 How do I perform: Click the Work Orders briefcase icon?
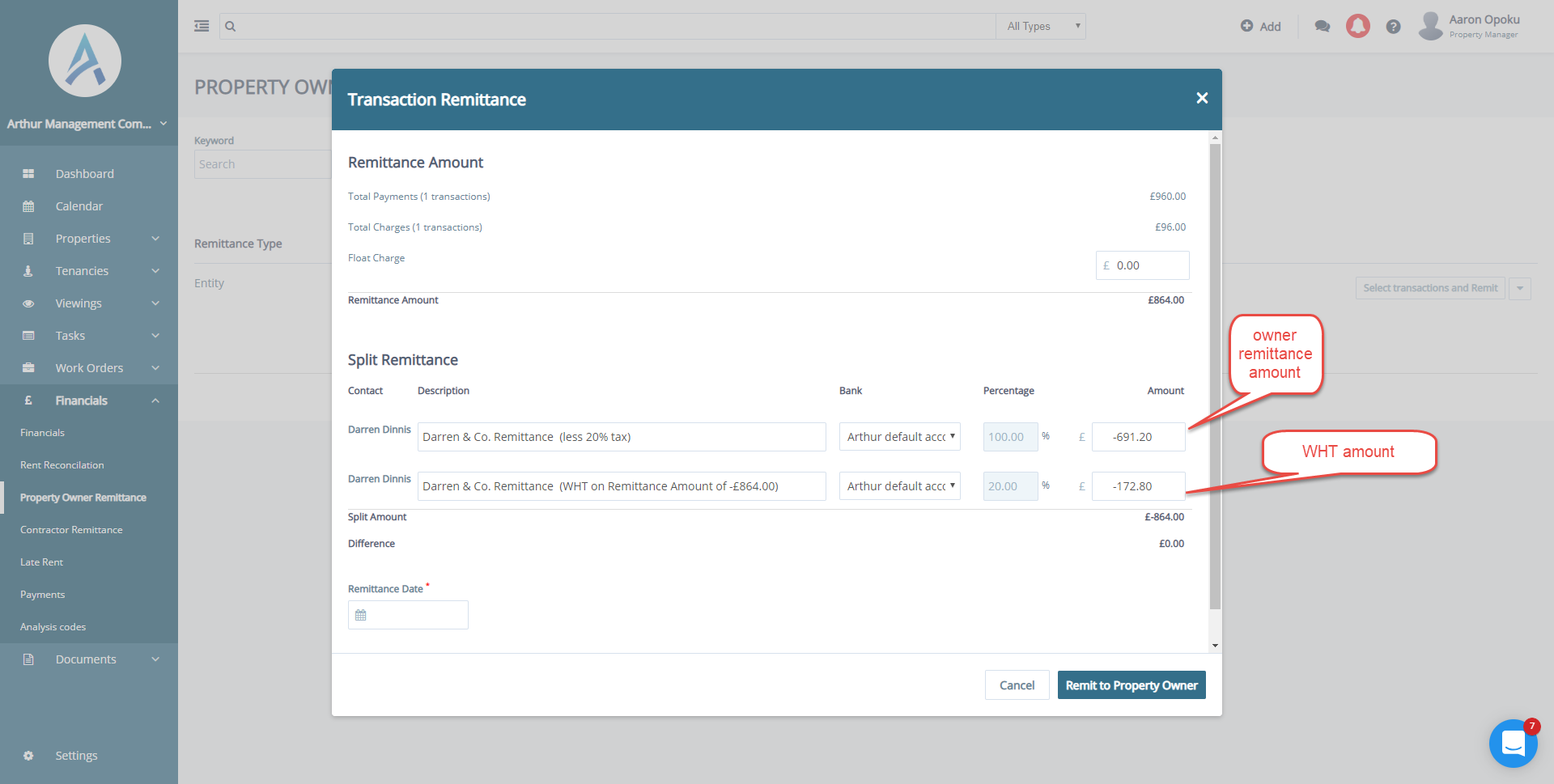pyautogui.click(x=28, y=368)
